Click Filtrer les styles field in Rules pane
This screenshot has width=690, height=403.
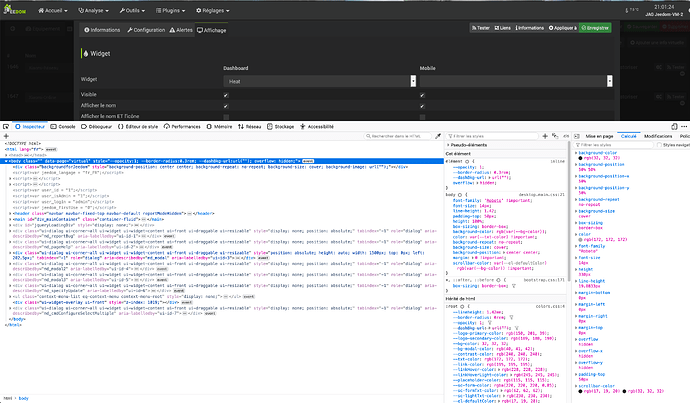click(492, 136)
